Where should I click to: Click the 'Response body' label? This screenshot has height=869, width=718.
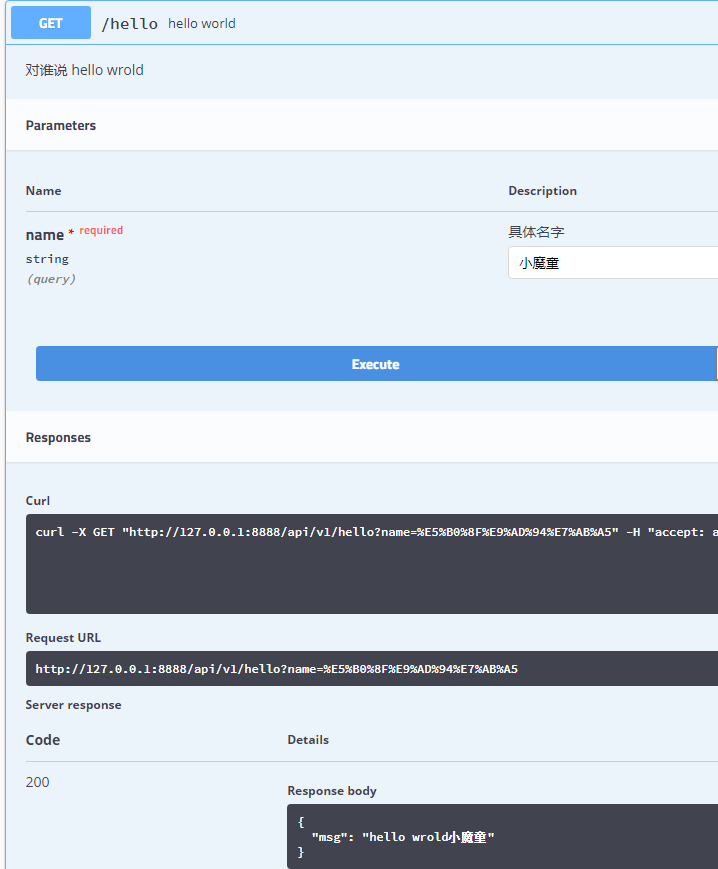pyautogui.click(x=332, y=791)
